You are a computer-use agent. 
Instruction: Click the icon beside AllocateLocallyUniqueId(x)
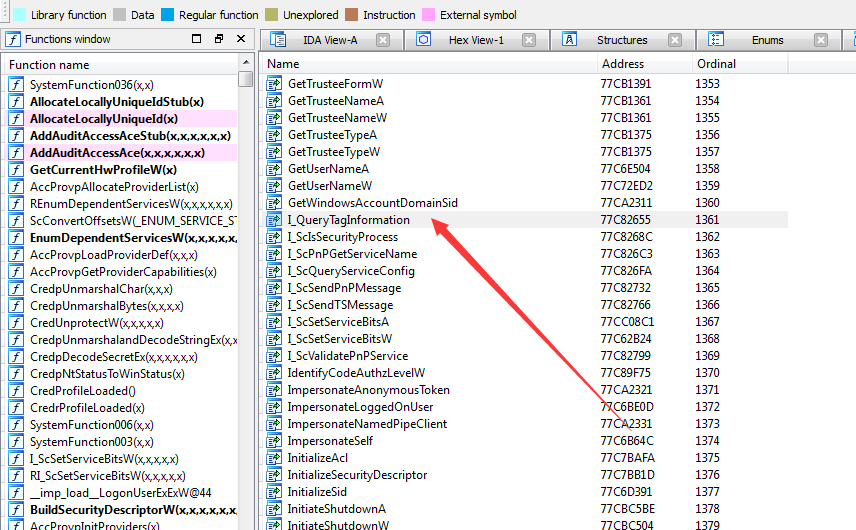[x=16, y=118]
